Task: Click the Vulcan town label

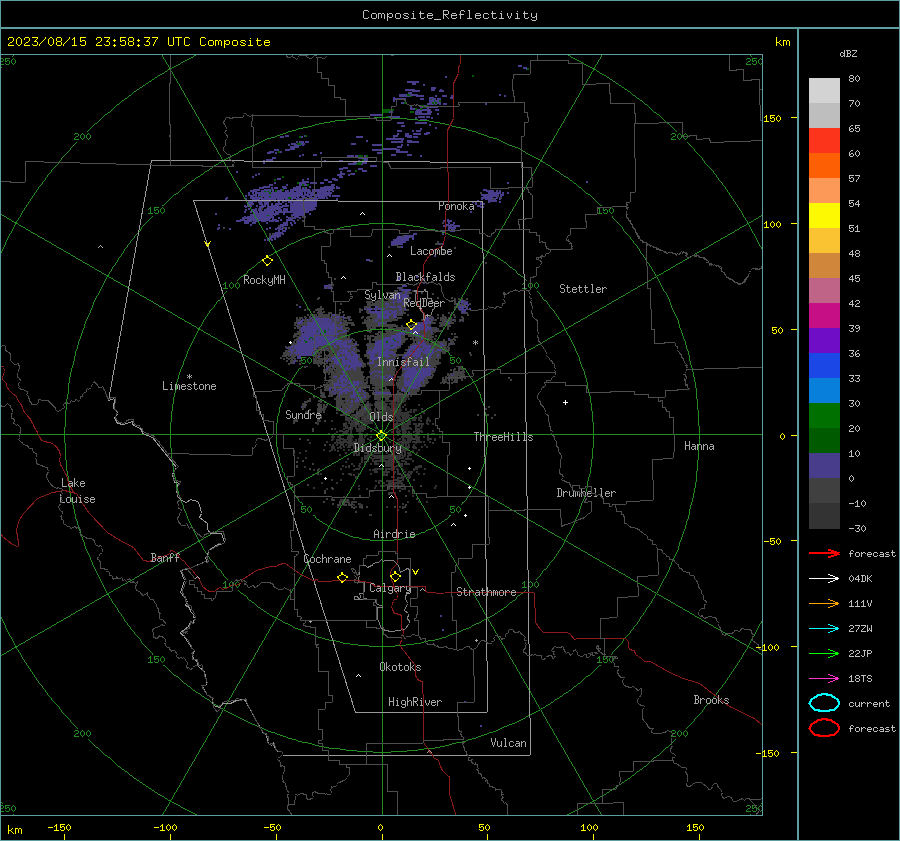Action: pyautogui.click(x=508, y=743)
